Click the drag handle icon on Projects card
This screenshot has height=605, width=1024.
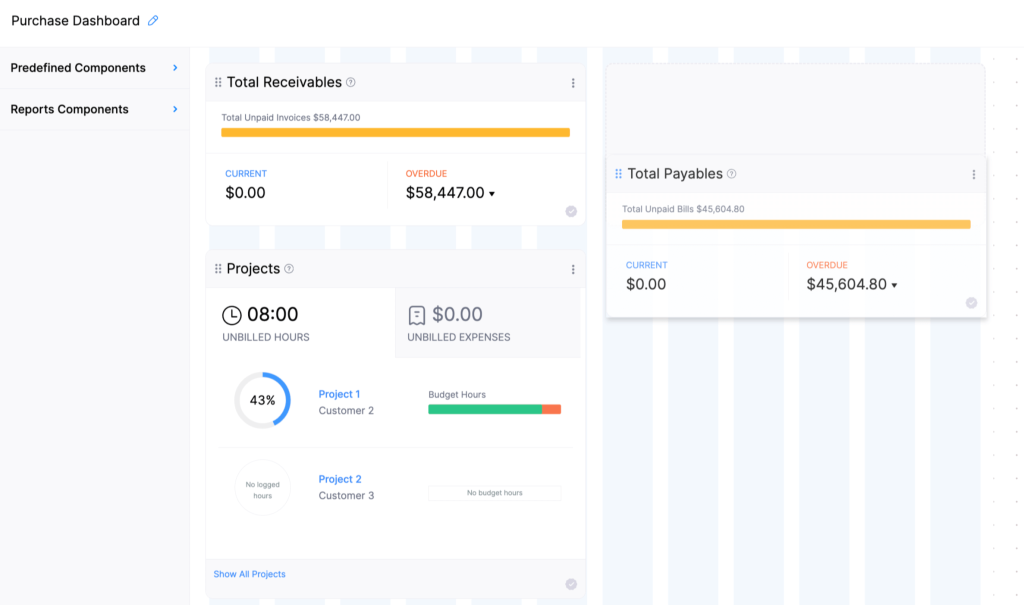(x=218, y=268)
